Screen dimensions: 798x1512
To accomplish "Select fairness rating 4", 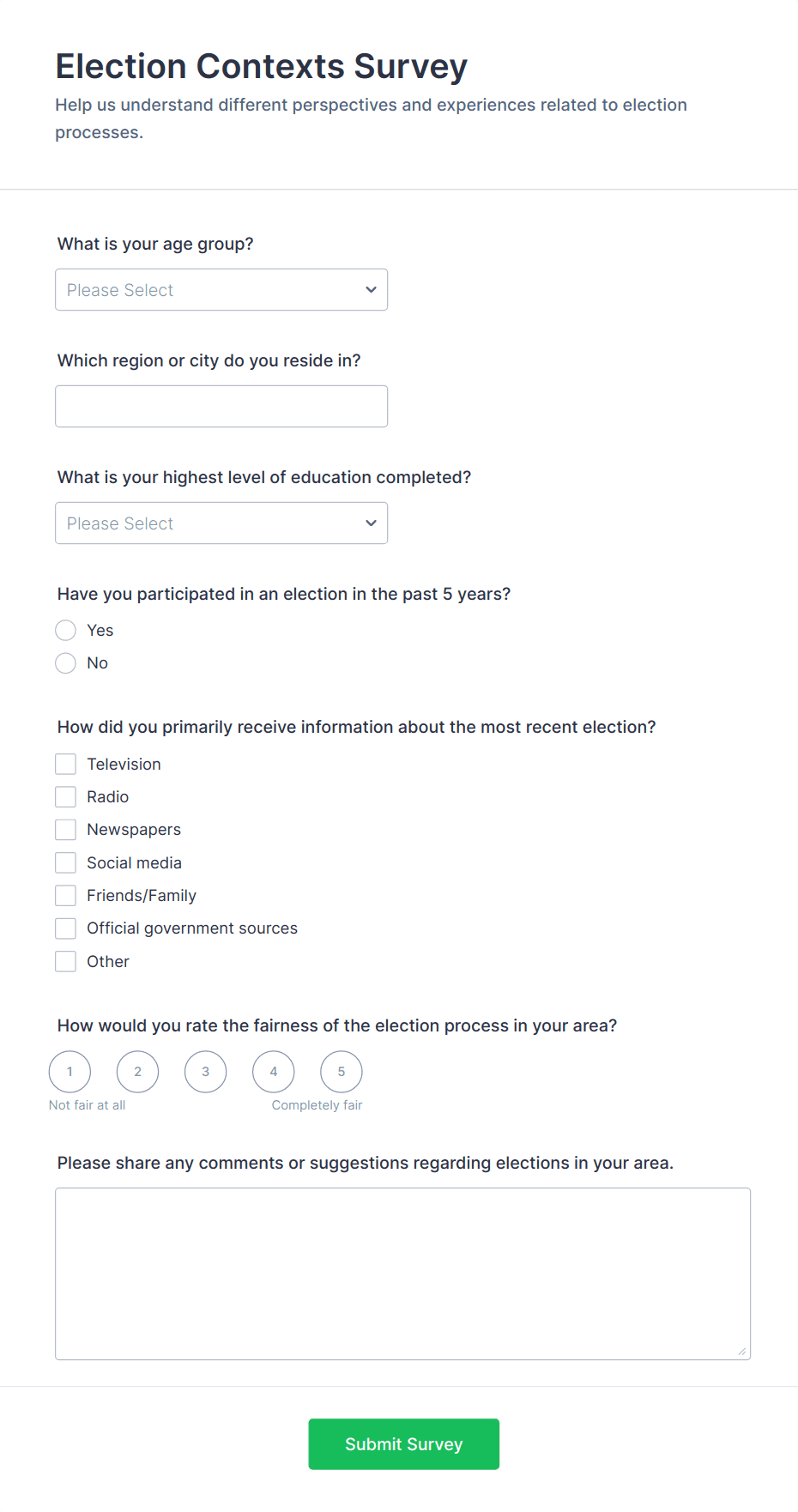I will (274, 1072).
